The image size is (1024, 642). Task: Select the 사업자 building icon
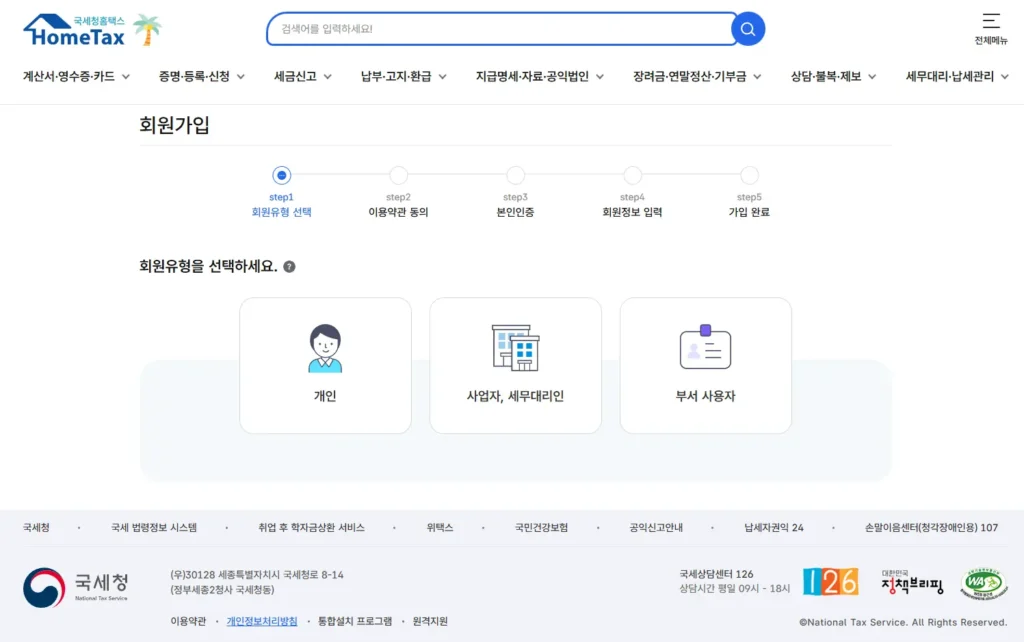pos(515,348)
